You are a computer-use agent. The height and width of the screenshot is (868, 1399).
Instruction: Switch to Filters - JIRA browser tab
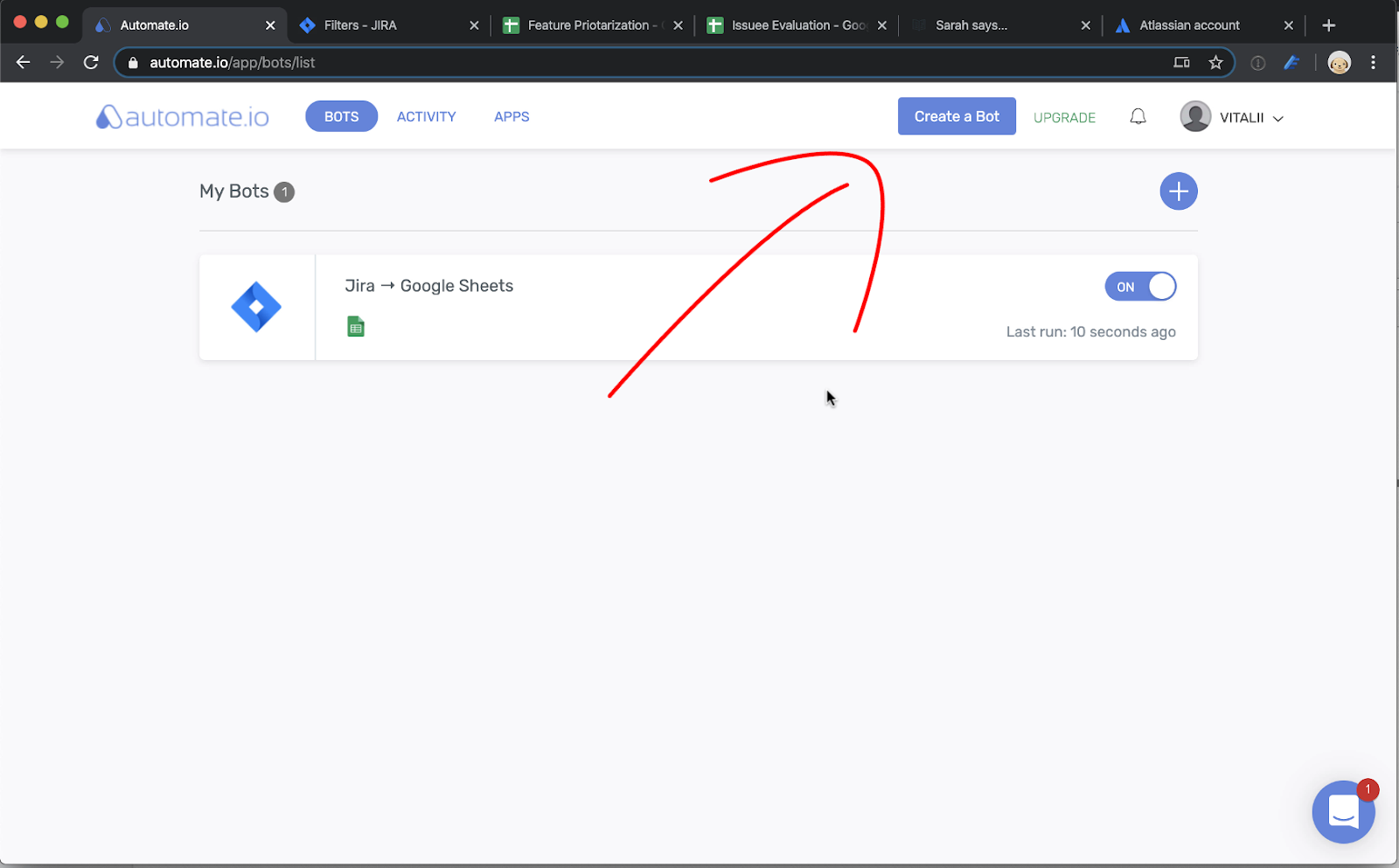coord(389,25)
